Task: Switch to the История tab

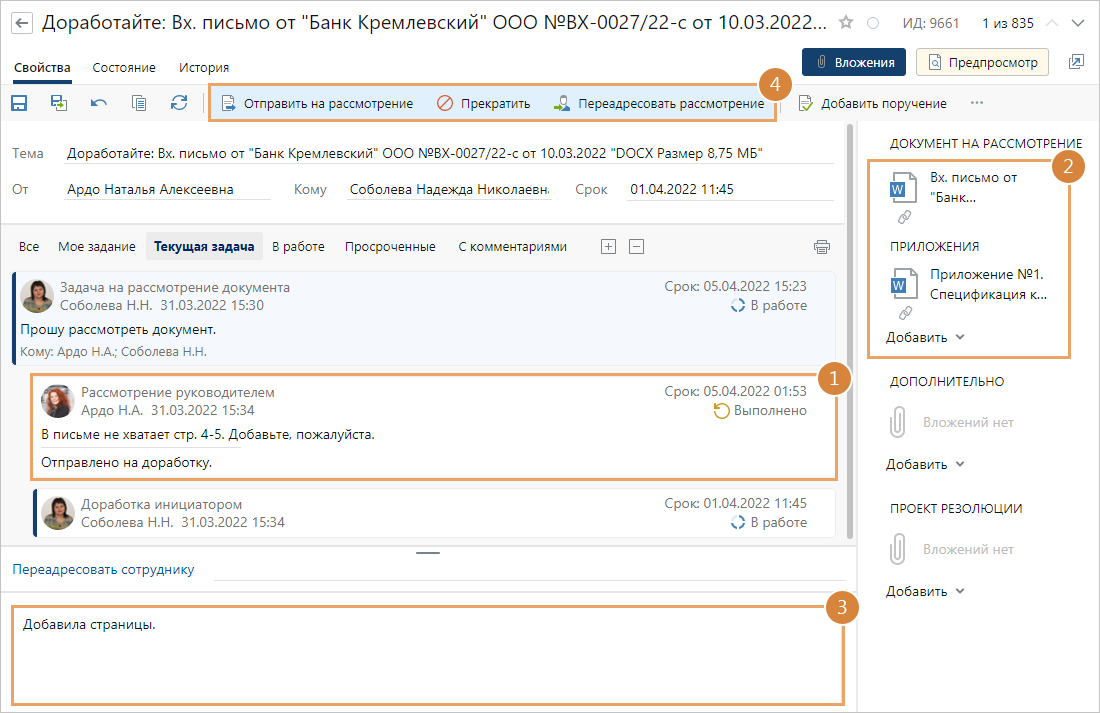Action: [204, 68]
